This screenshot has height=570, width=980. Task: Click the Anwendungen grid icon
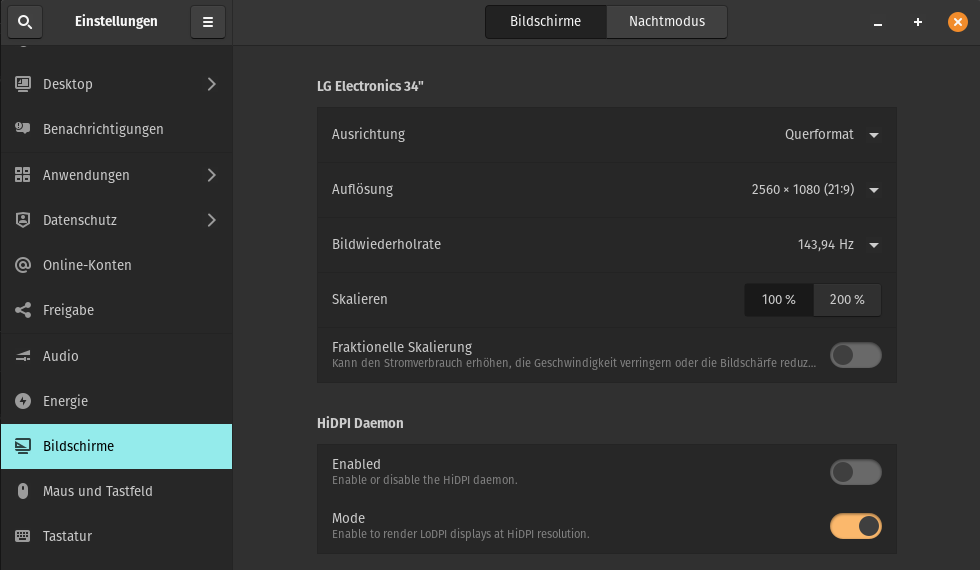pyautogui.click(x=22, y=174)
